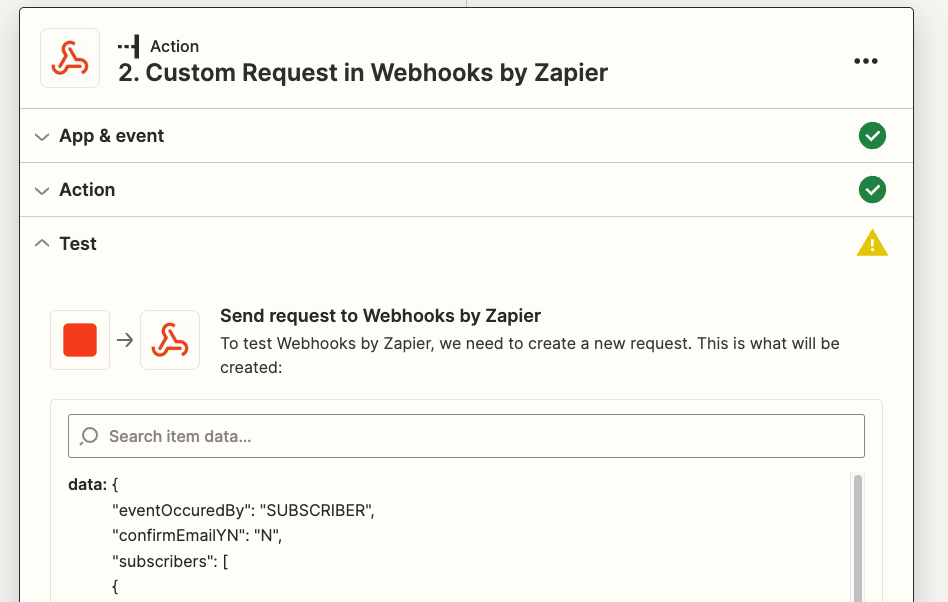Viewport: 948px width, 602px height.
Task: Expand the App & event section chevron
Action: tap(41, 136)
